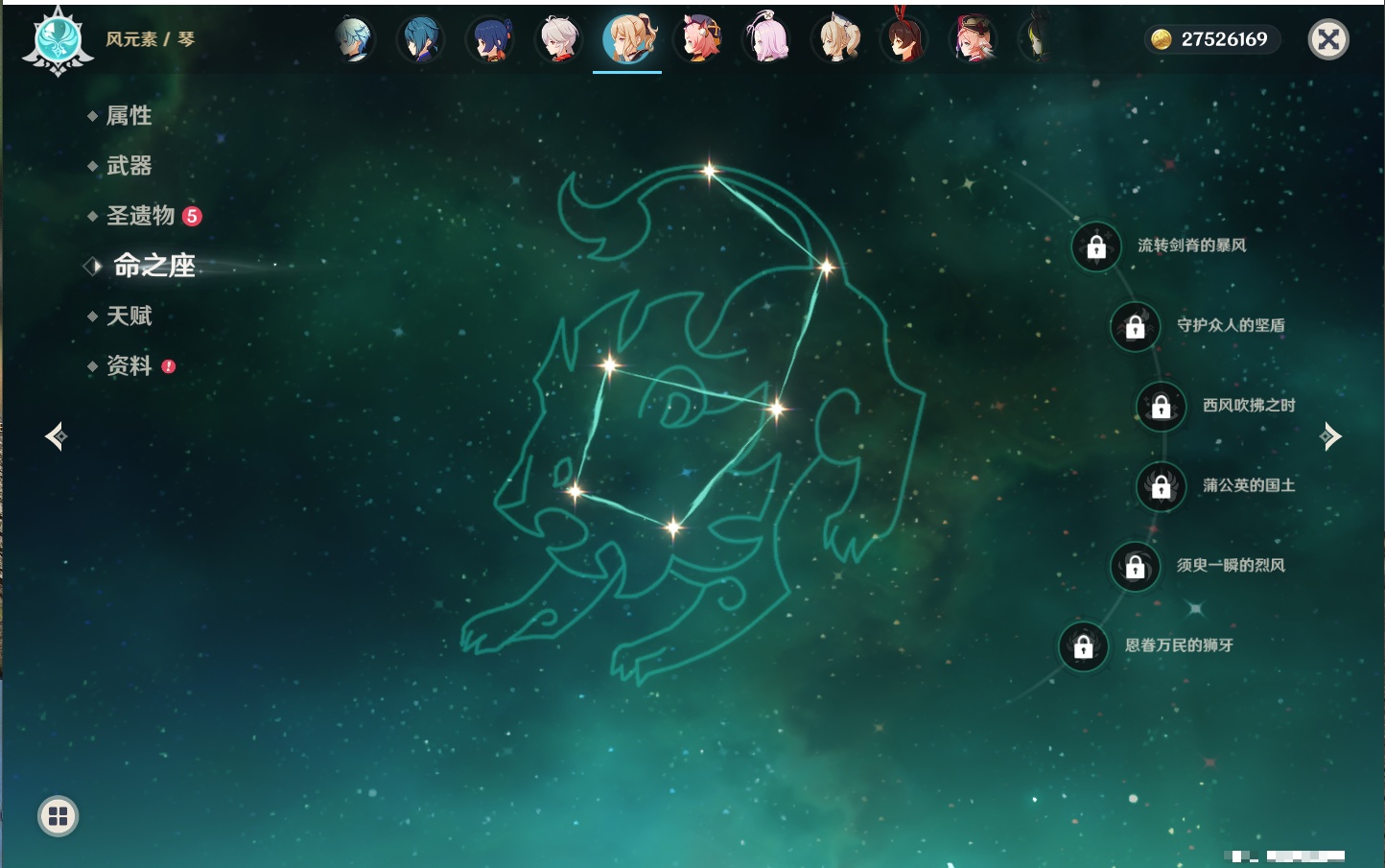Click the Anemo element emblem icon
Screen dimensions: 1385x868
click(58, 40)
